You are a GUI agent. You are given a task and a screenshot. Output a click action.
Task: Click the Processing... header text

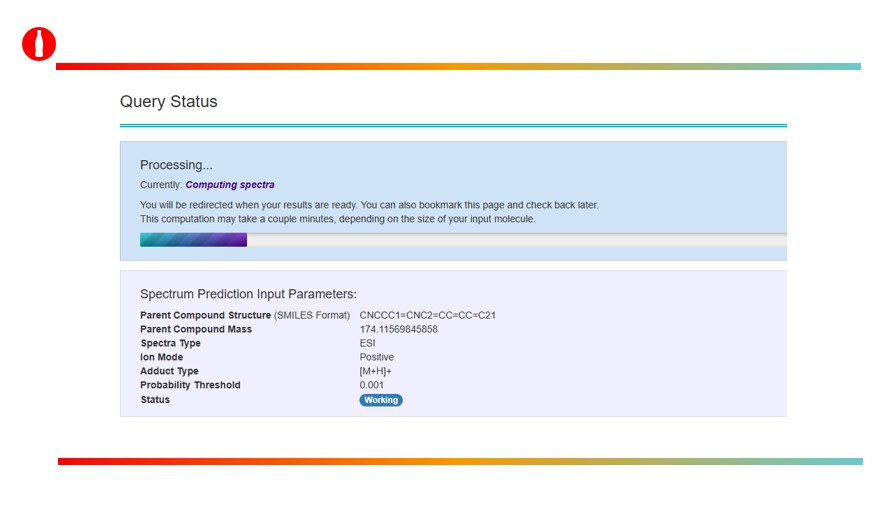coord(176,165)
